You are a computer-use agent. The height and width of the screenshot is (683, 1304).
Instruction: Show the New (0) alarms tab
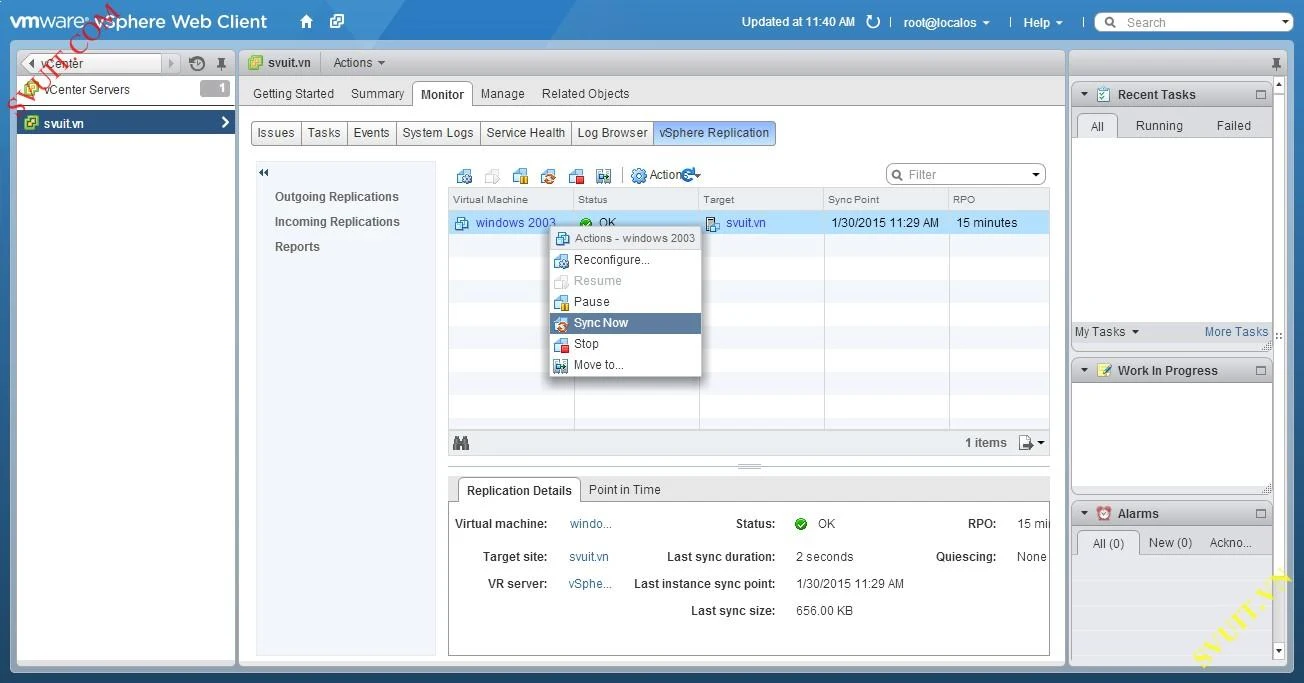(x=1170, y=543)
